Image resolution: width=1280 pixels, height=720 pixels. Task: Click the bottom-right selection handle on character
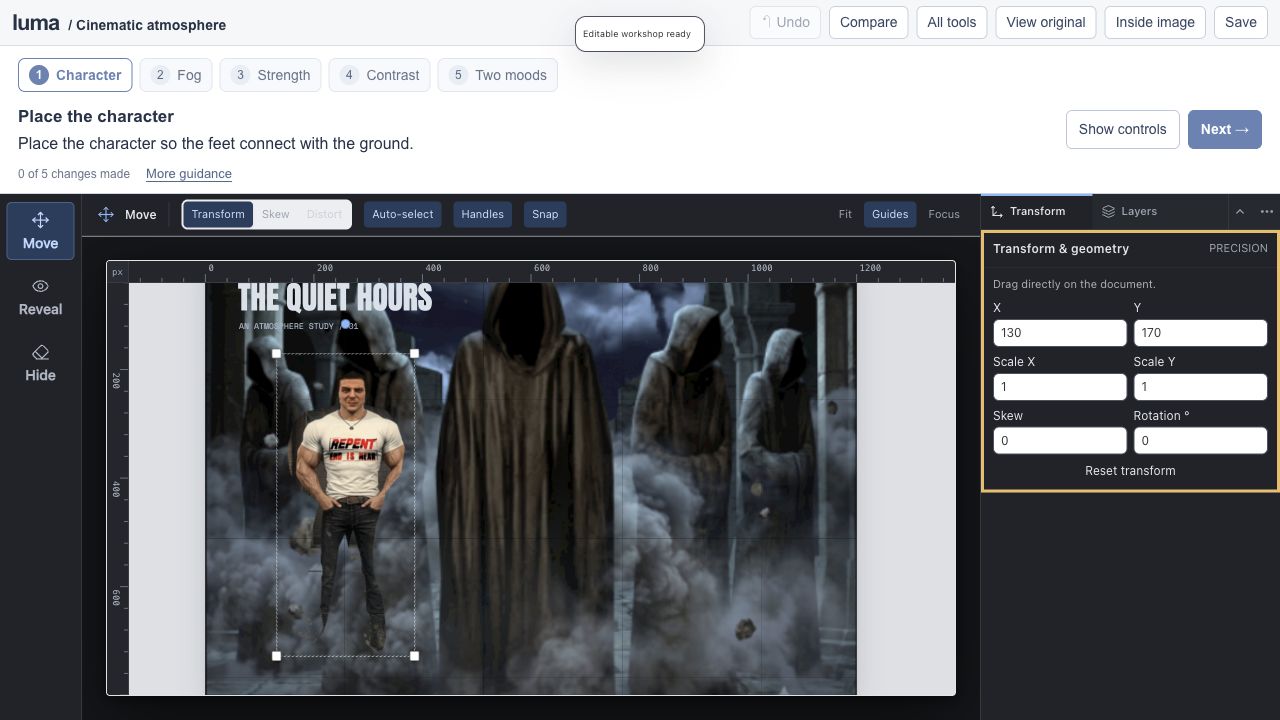pyautogui.click(x=414, y=656)
